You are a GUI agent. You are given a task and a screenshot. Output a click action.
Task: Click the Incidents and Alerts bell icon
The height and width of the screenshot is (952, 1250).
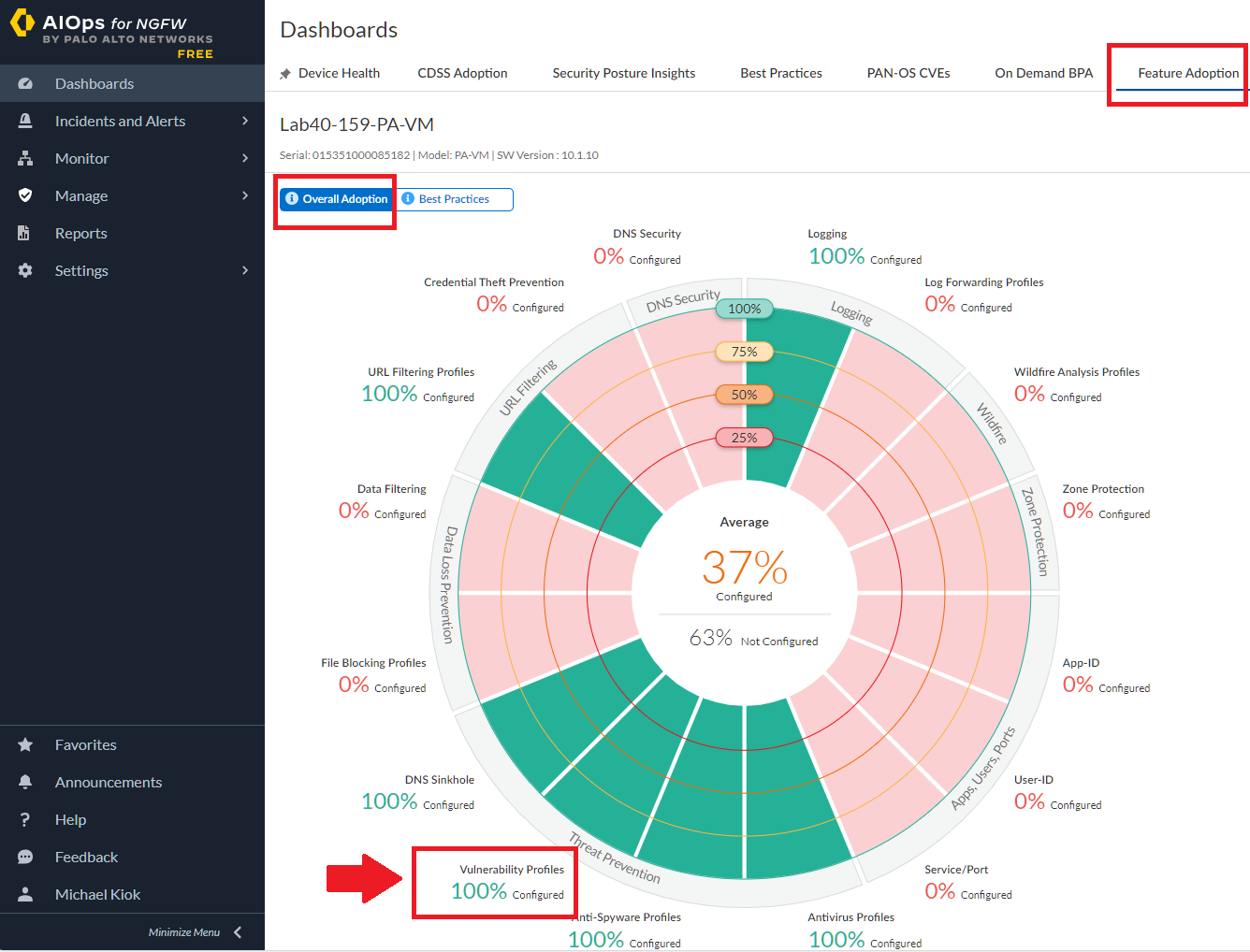click(x=25, y=122)
